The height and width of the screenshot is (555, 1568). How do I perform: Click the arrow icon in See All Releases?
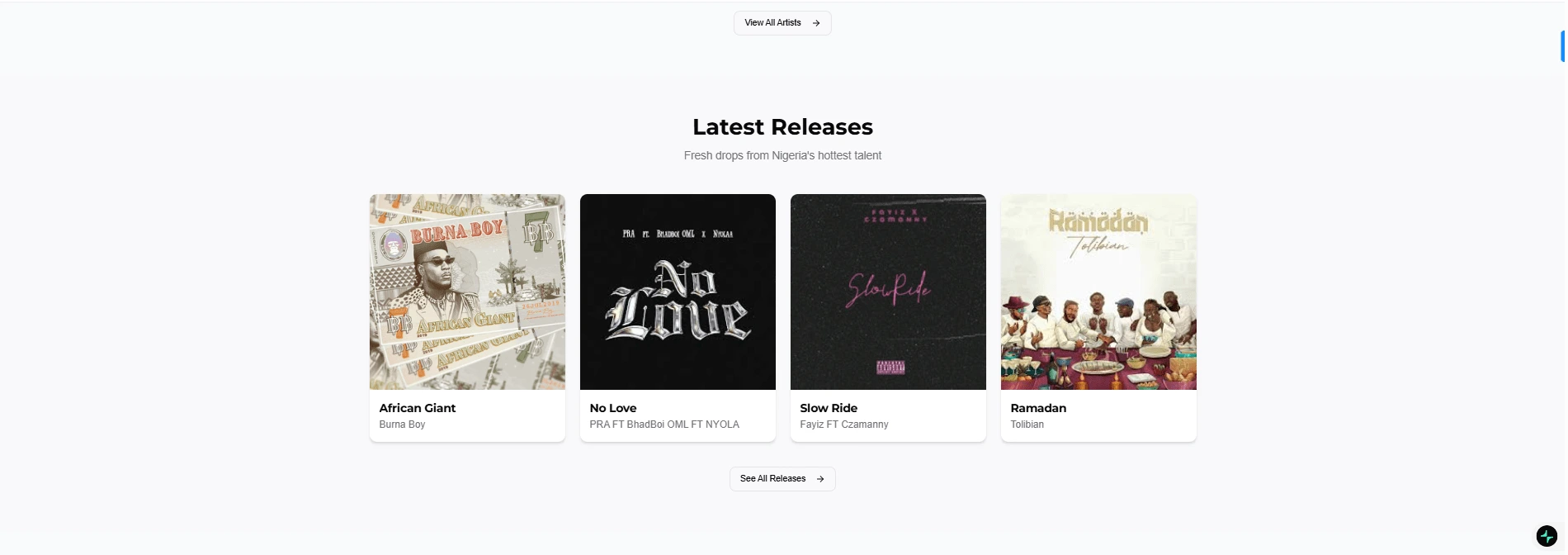820,479
